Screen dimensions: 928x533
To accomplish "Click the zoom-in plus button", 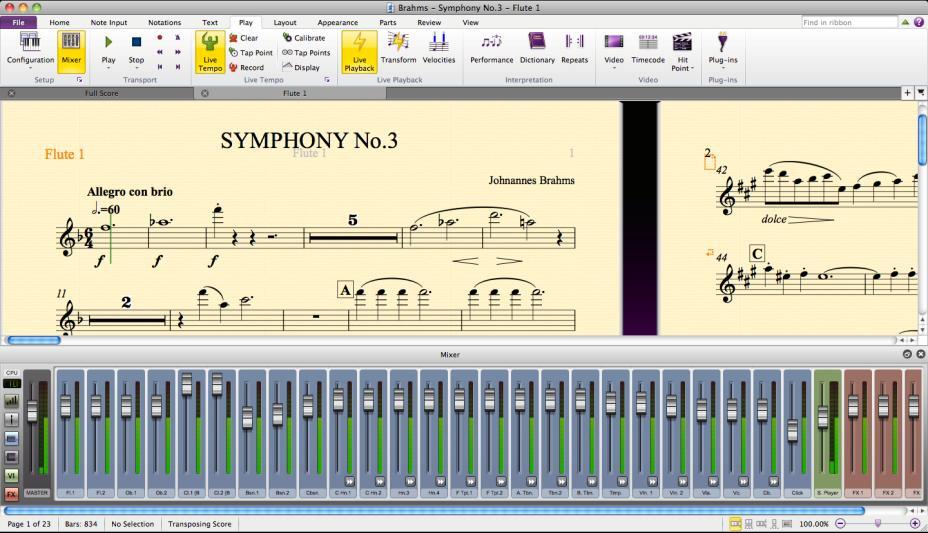I will click(x=915, y=524).
